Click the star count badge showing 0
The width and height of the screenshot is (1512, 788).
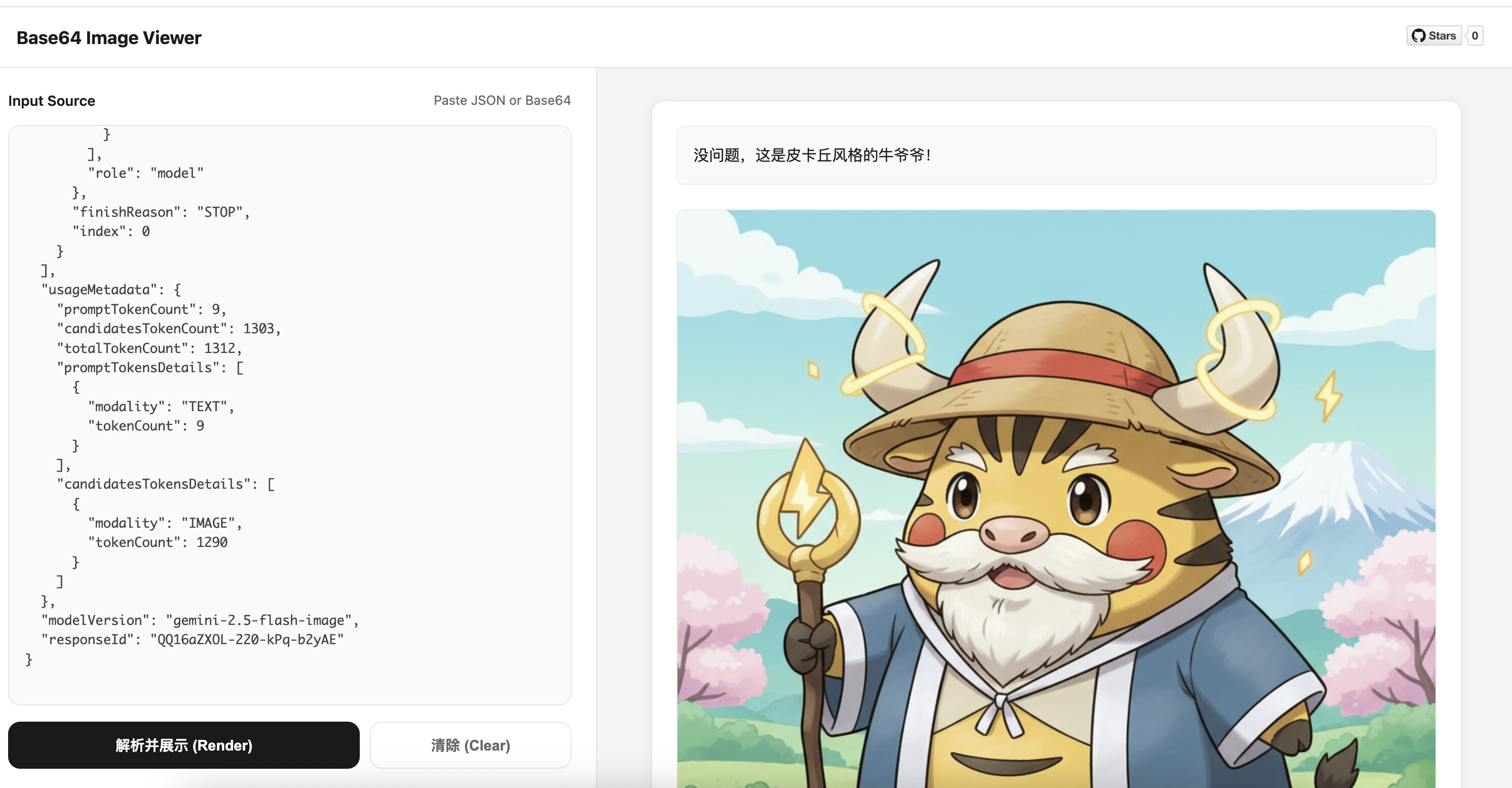[1475, 36]
